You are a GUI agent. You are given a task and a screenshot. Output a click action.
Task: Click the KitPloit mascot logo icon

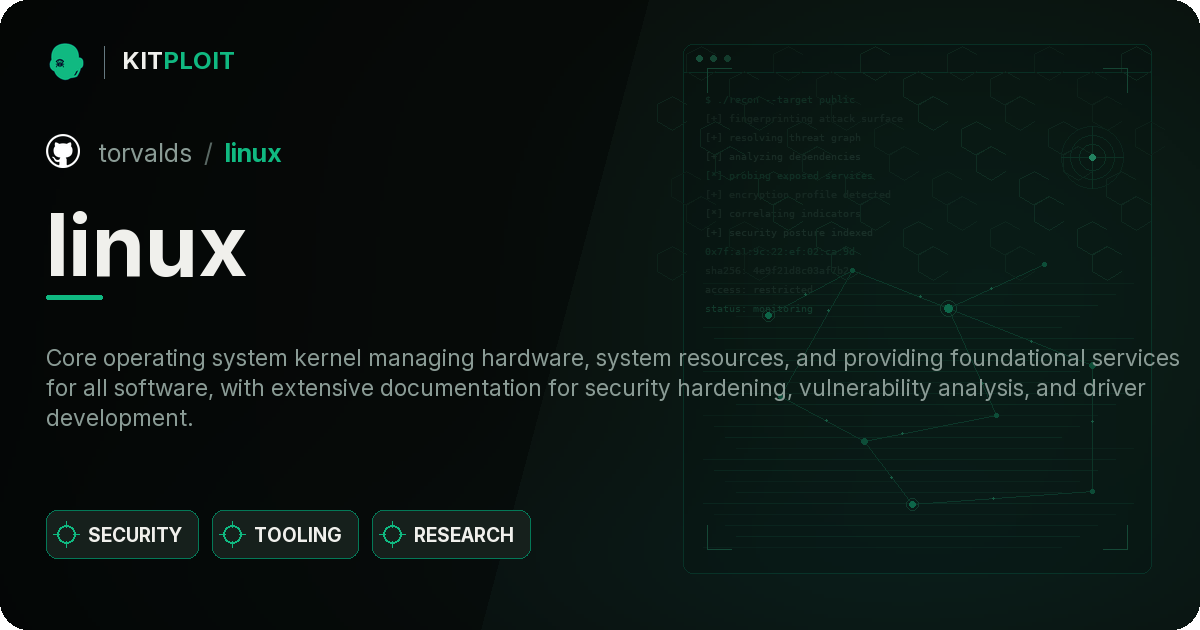[66, 61]
